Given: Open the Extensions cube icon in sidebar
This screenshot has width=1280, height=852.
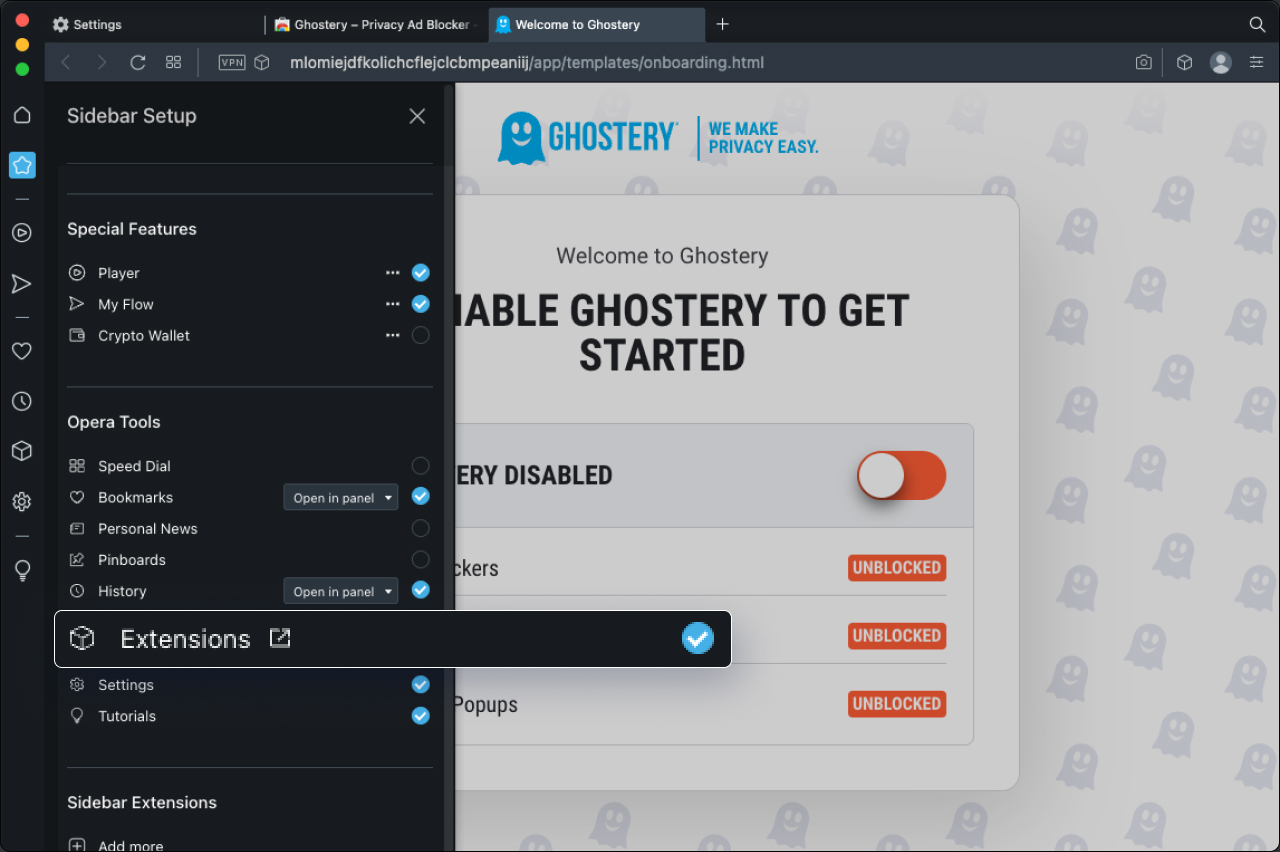Looking at the screenshot, I should pos(22,451).
